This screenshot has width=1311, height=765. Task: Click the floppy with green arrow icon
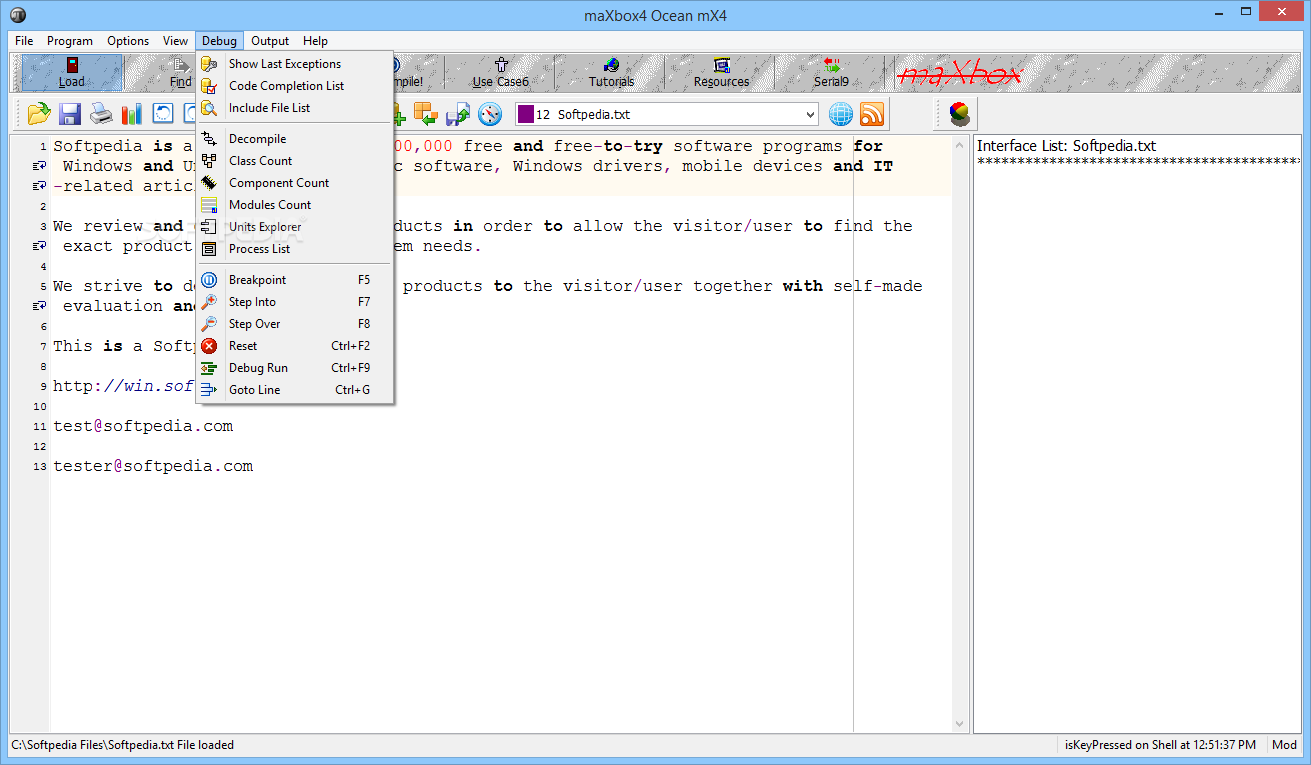pos(458,114)
